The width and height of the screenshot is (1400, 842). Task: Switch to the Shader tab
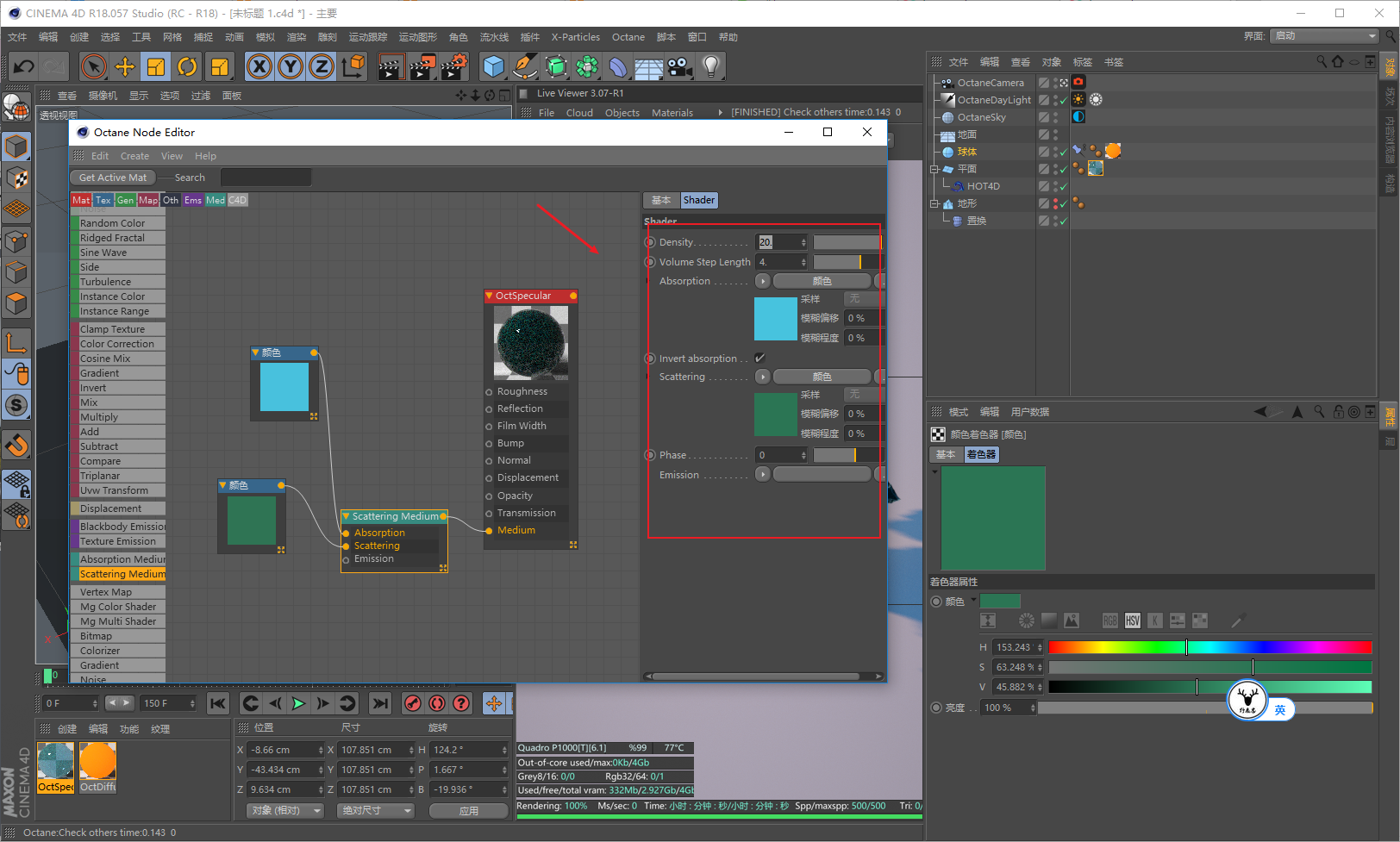(698, 200)
